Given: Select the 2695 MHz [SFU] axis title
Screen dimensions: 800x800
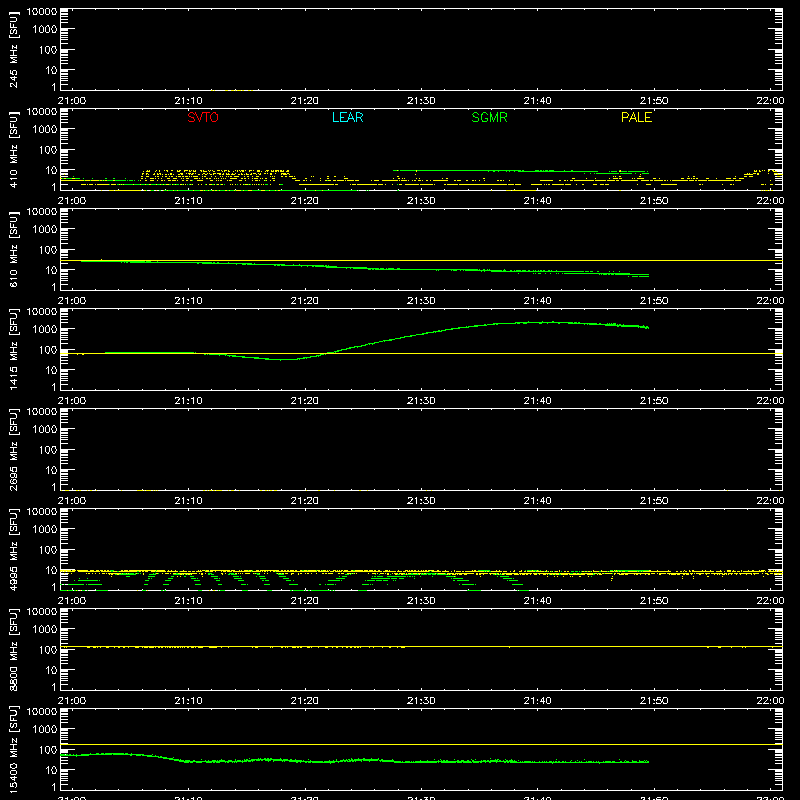Looking at the screenshot, I should (14, 449).
